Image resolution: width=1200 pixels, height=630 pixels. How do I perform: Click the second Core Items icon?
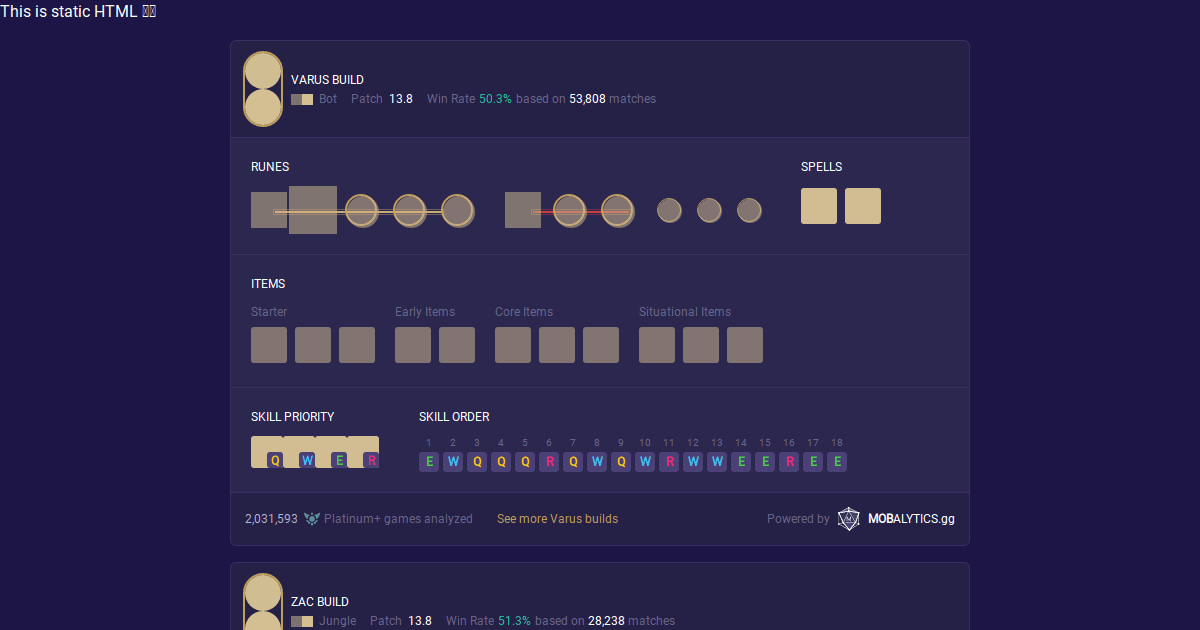click(557, 345)
